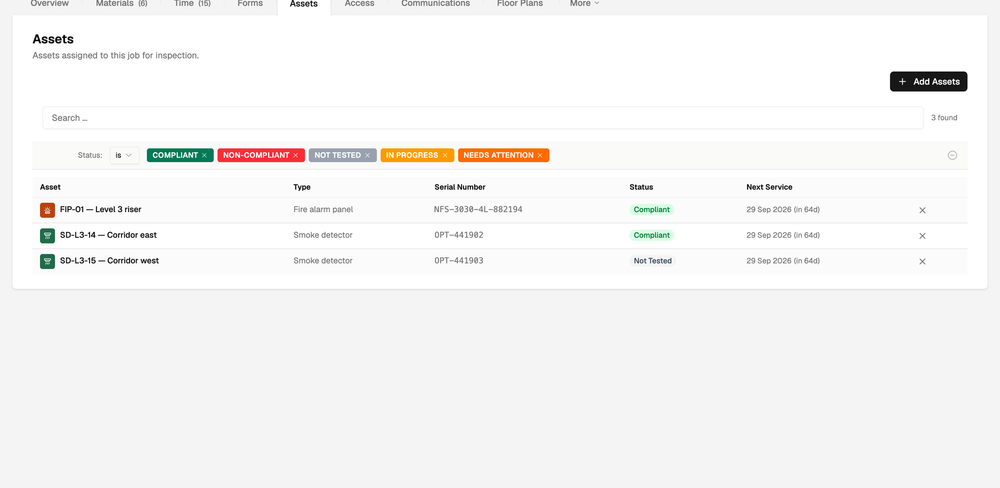Image resolution: width=1000 pixels, height=488 pixels.
Task: Remove FIP-01 Level 3 riser from job
Action: [x=922, y=210]
